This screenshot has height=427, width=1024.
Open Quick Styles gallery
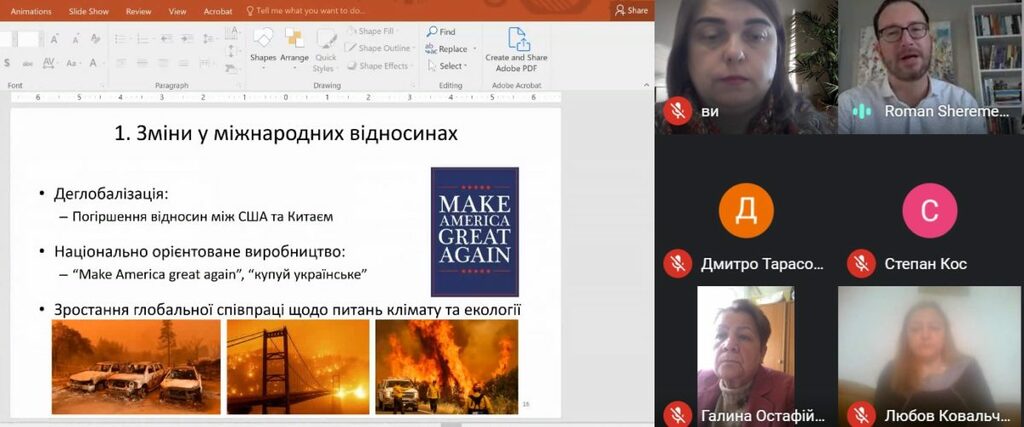324,50
